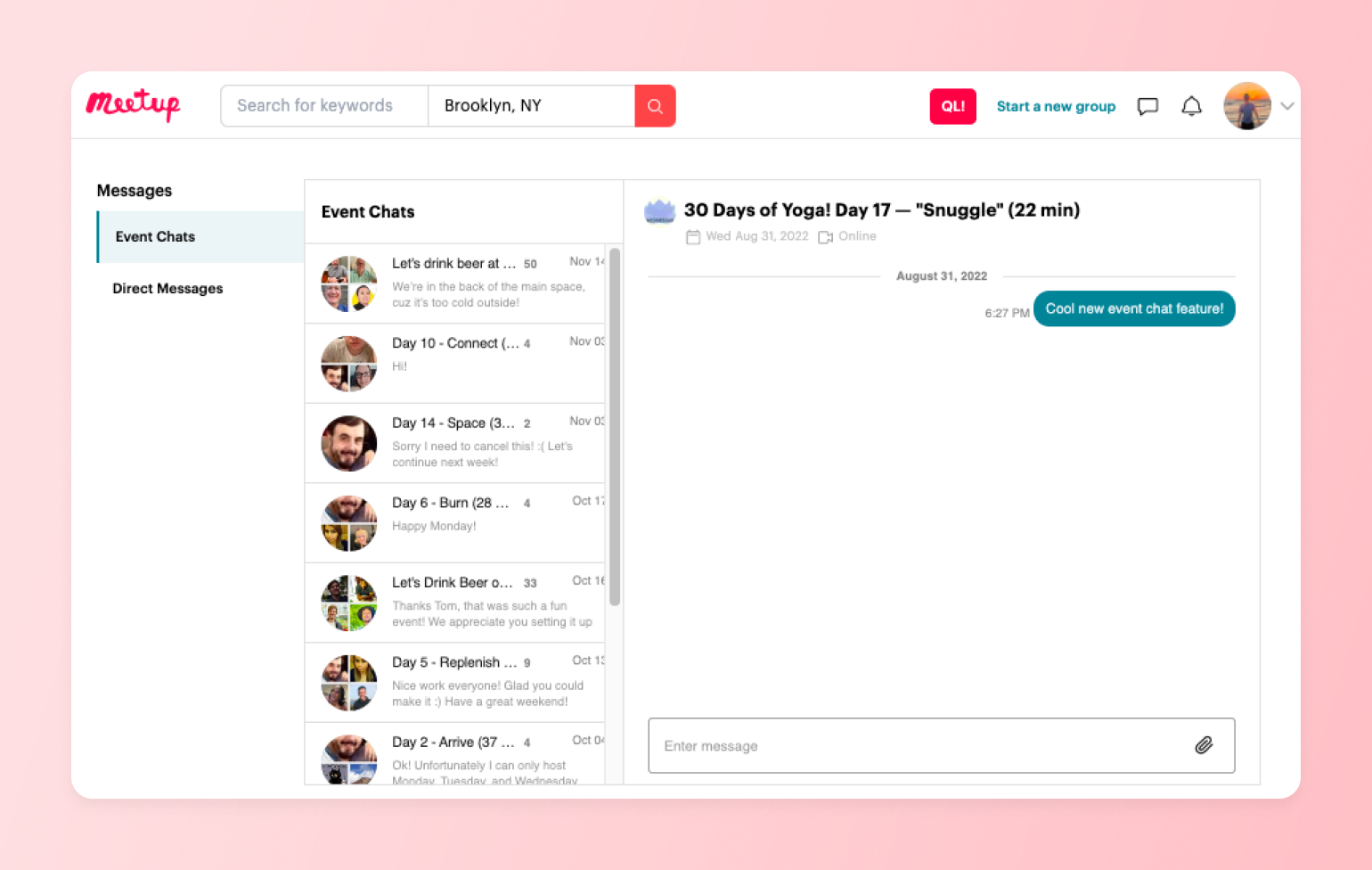The width and height of the screenshot is (1372, 870).
Task: Click the red QL! button
Action: 953,106
